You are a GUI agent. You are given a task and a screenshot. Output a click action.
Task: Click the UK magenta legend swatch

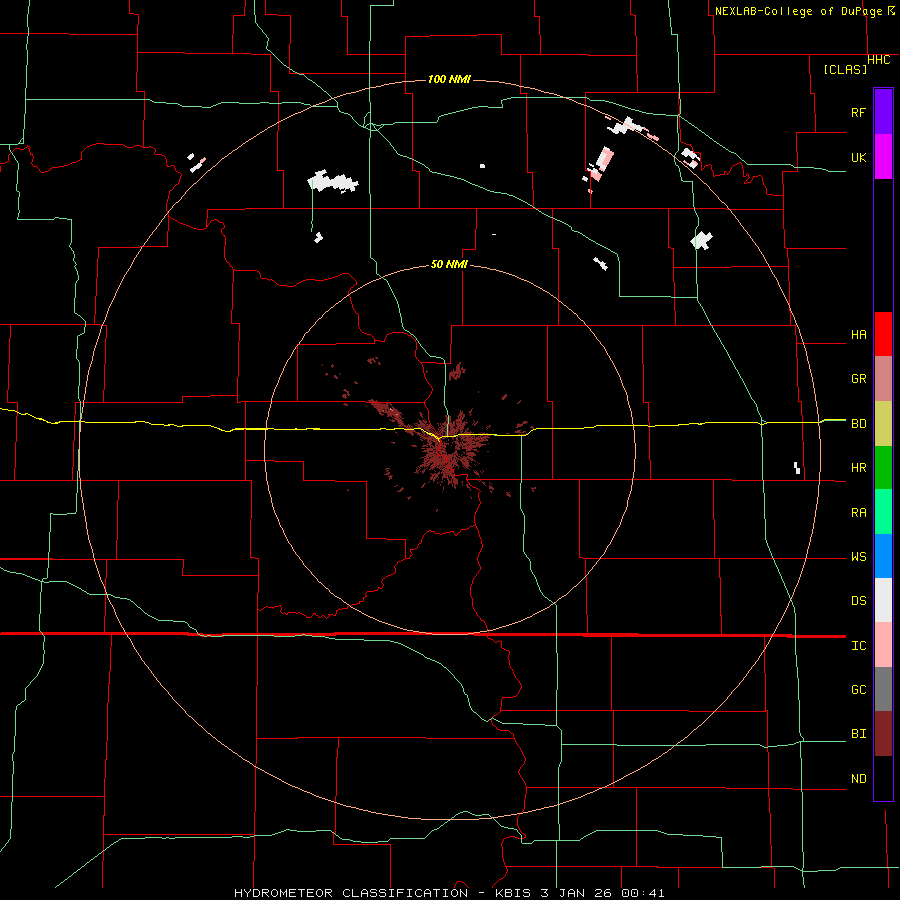coord(883,157)
